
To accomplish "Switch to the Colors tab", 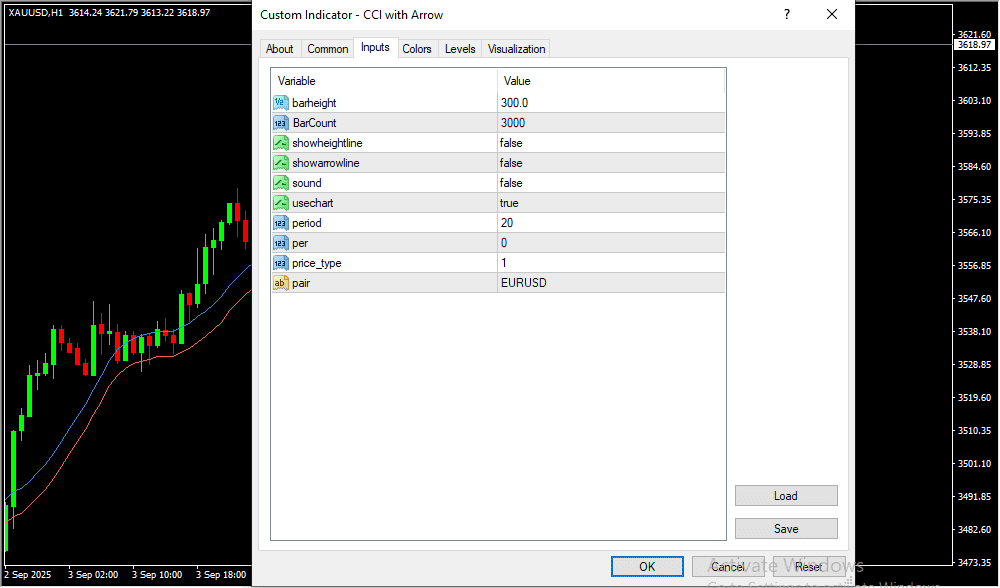I will pos(417,49).
